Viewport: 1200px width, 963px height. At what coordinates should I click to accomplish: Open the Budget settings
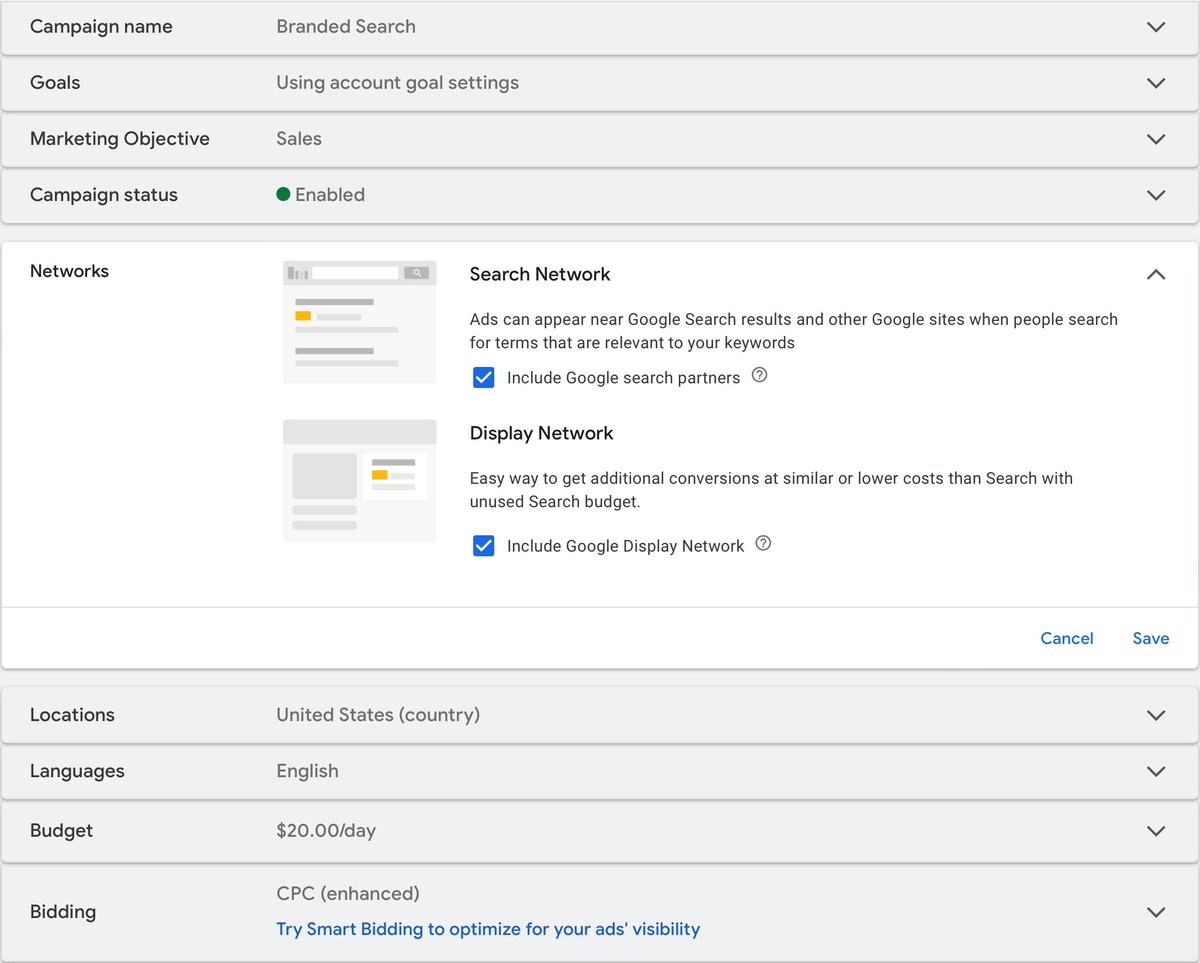(x=1155, y=830)
